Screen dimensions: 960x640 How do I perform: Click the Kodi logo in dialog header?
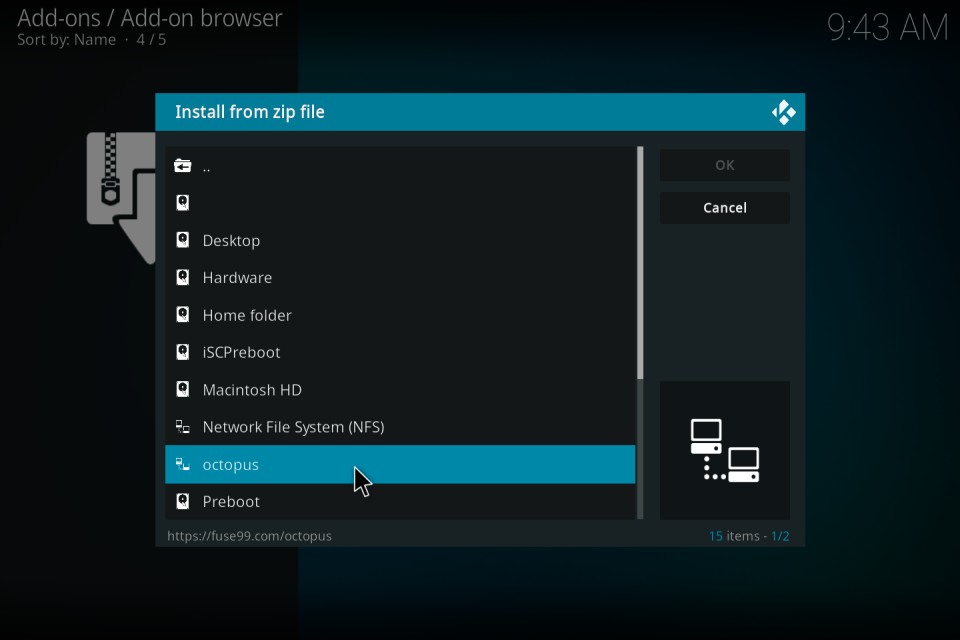[784, 112]
